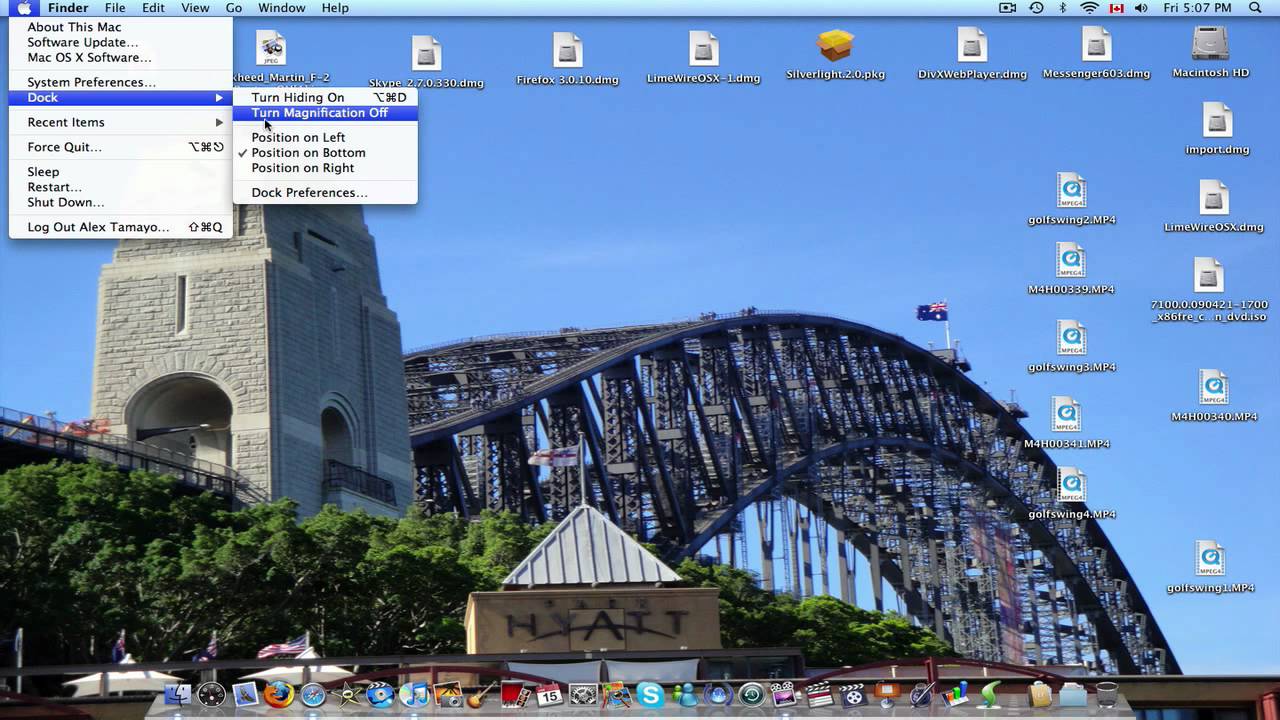Click the Apple logo menu
This screenshot has width=1280, height=720.
[x=23, y=8]
